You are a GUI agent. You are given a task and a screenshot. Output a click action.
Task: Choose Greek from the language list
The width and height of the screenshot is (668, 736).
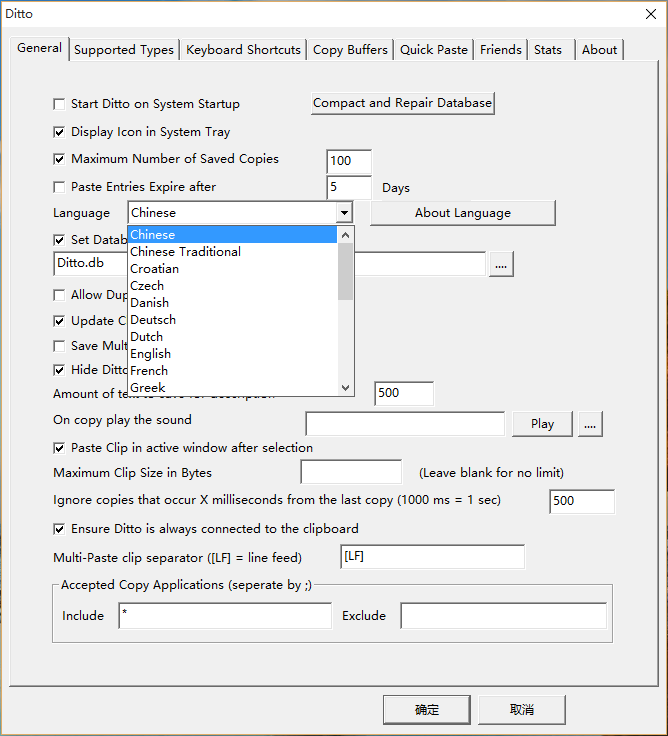[233, 387]
